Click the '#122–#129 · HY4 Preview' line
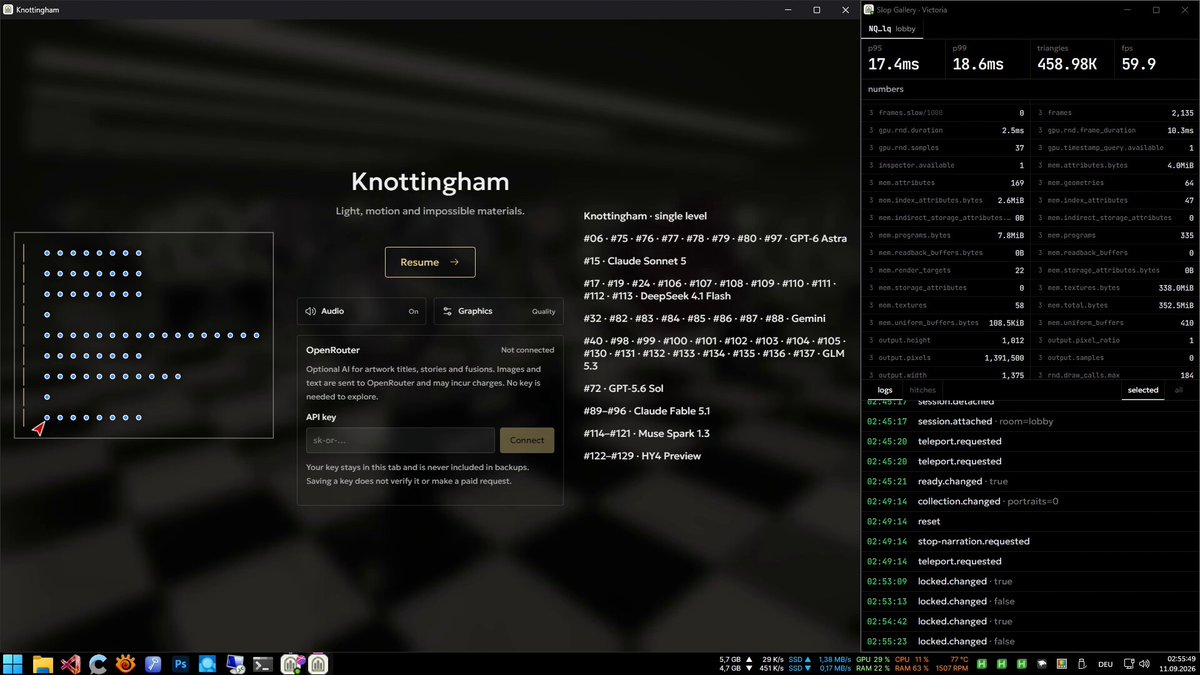 642,456
